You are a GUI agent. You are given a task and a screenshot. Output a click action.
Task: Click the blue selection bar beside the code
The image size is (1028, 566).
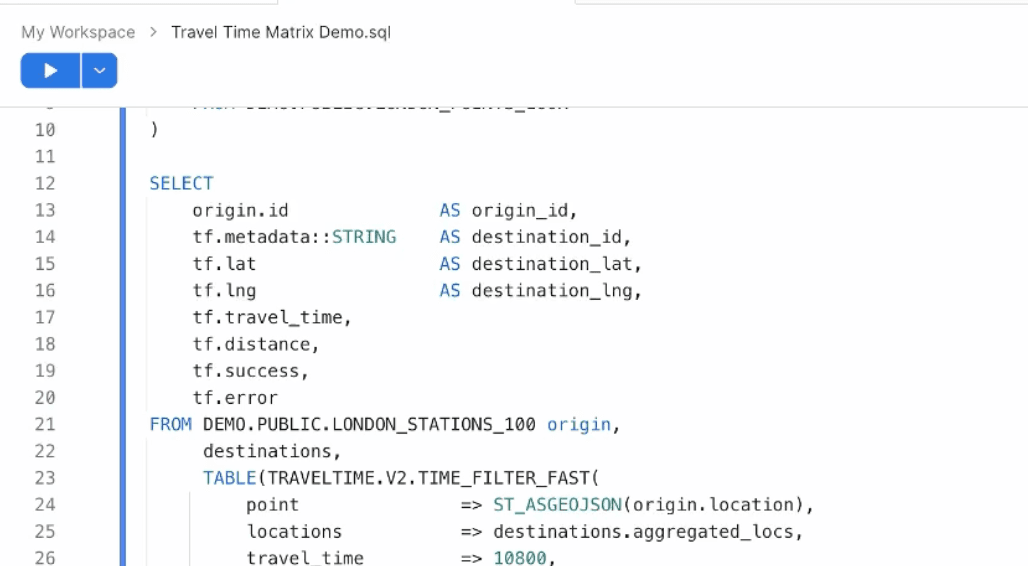coord(123,336)
